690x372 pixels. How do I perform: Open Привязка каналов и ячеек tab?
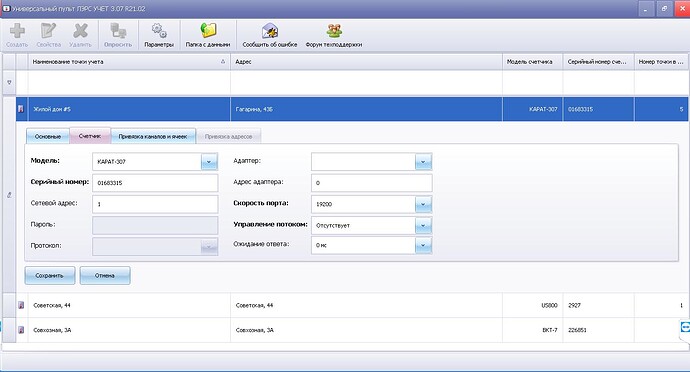tap(153, 136)
